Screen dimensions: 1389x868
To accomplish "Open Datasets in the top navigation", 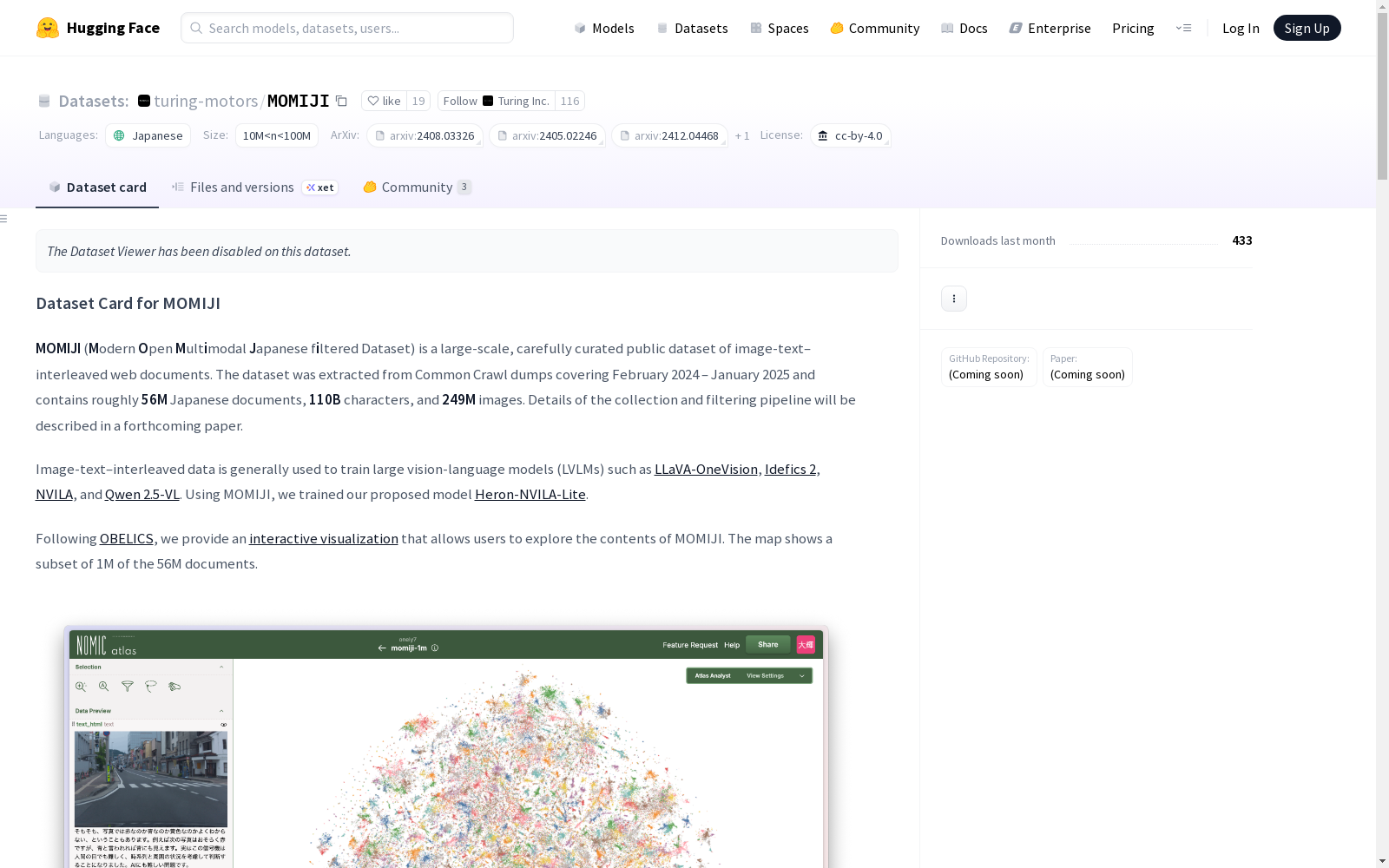I will click(692, 28).
